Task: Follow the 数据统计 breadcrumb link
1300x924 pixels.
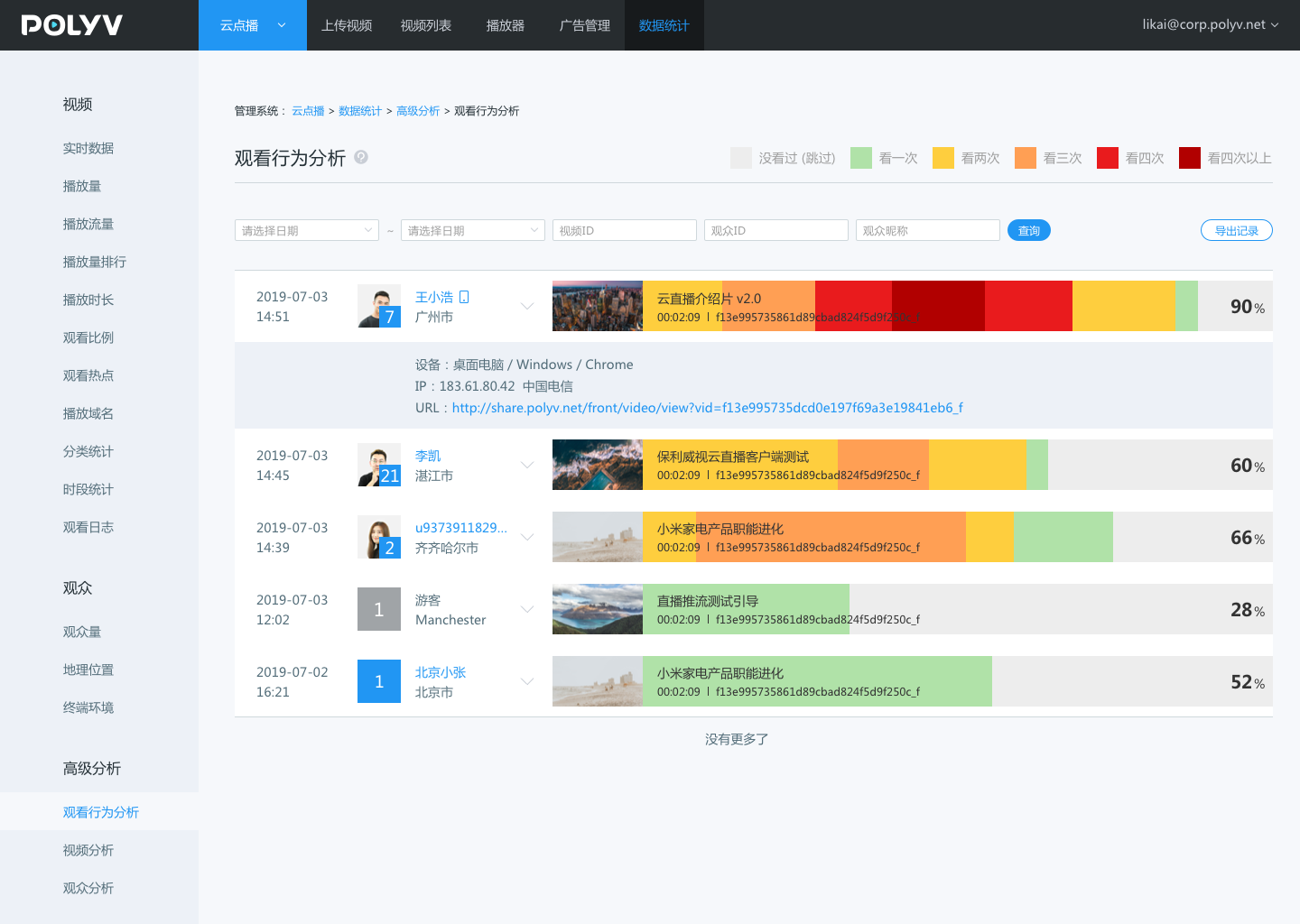Action: (x=360, y=111)
